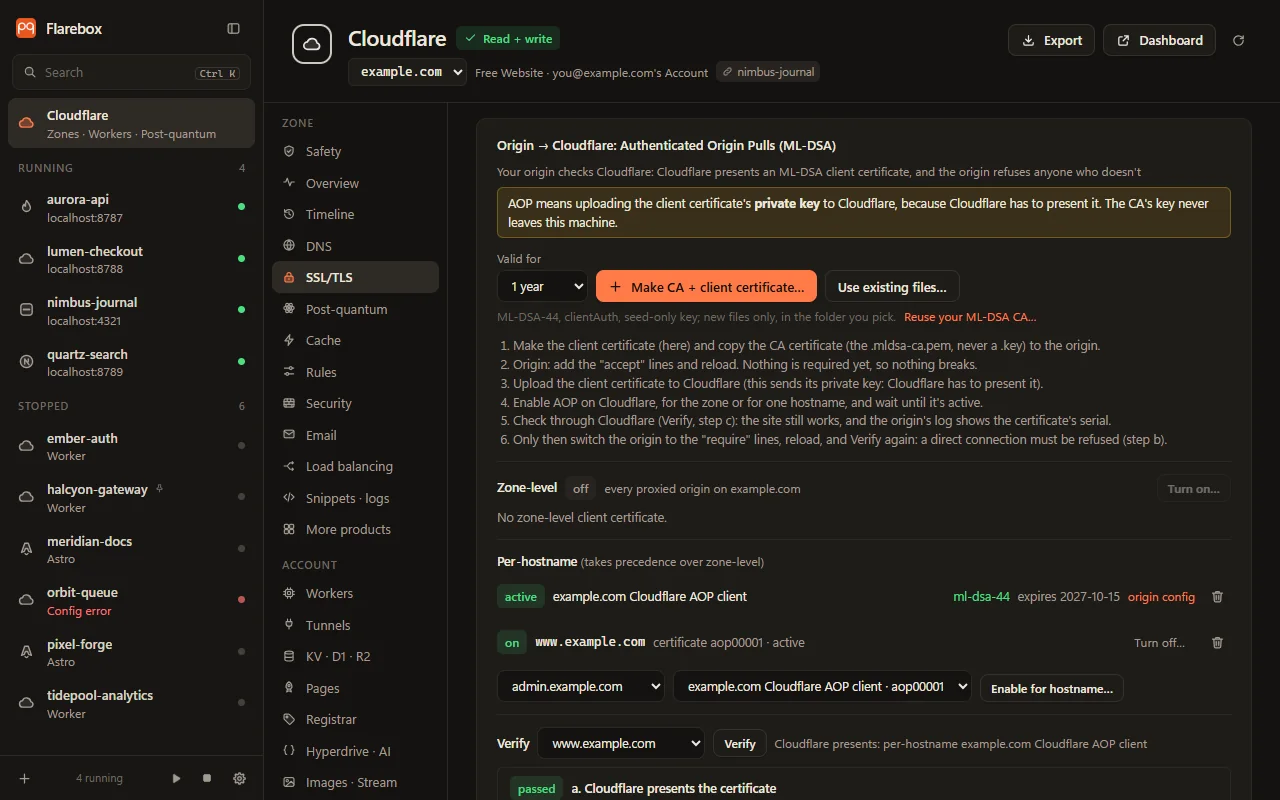Select the halcyon-gateway stopped worker
The image size is (1280, 800).
click(131, 498)
